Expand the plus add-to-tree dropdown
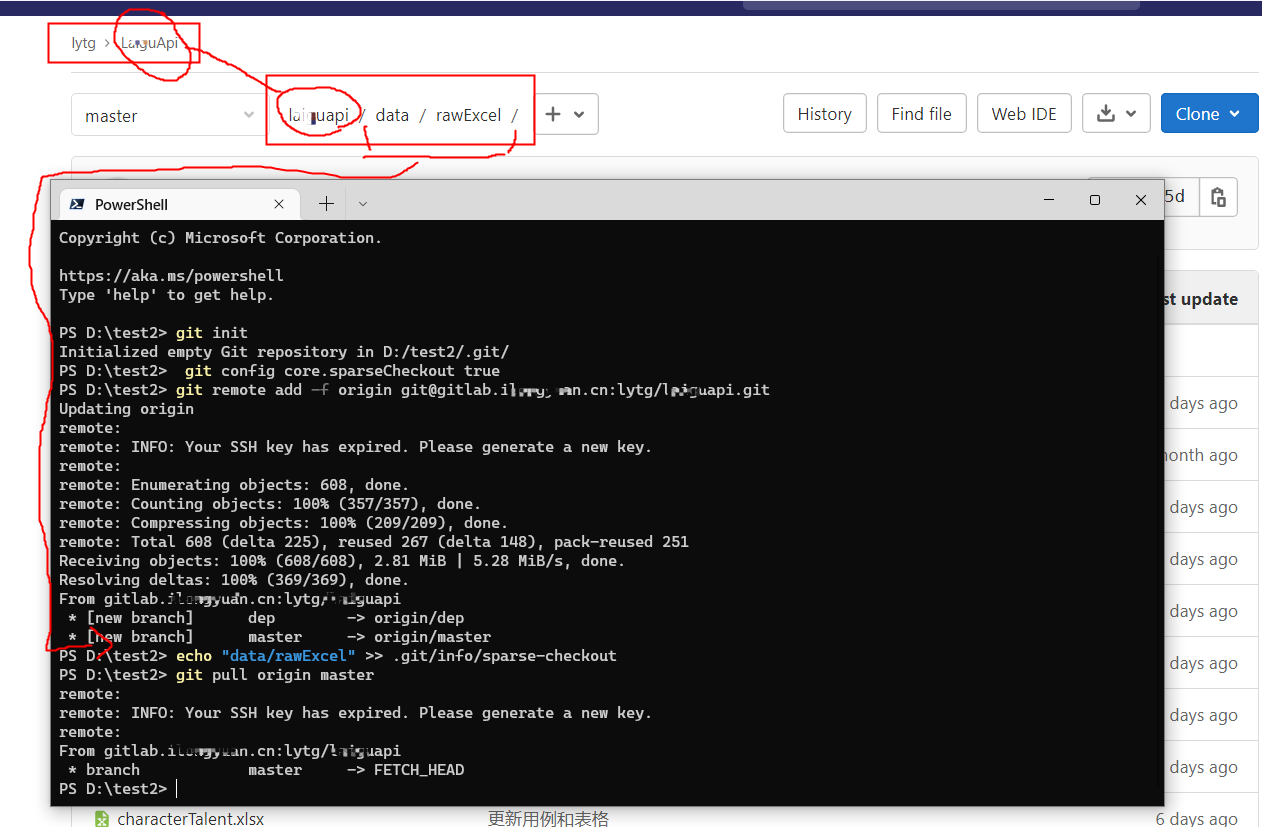Viewport: 1262px width, 827px height. point(566,114)
